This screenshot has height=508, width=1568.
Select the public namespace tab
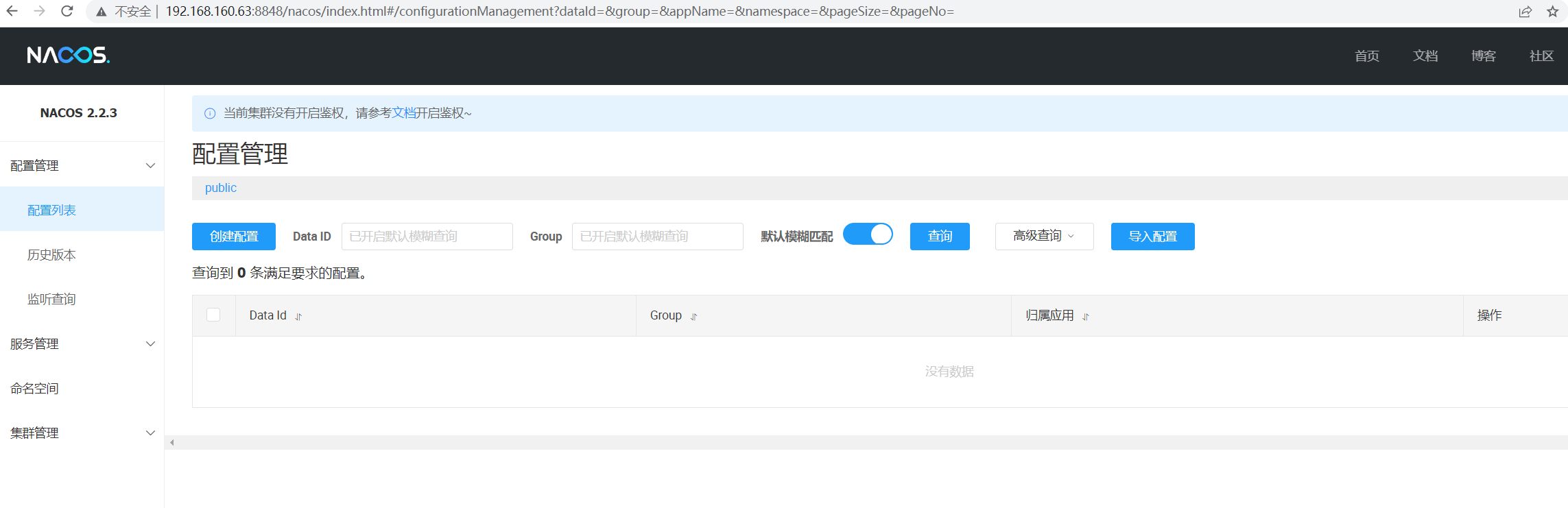tap(221, 188)
